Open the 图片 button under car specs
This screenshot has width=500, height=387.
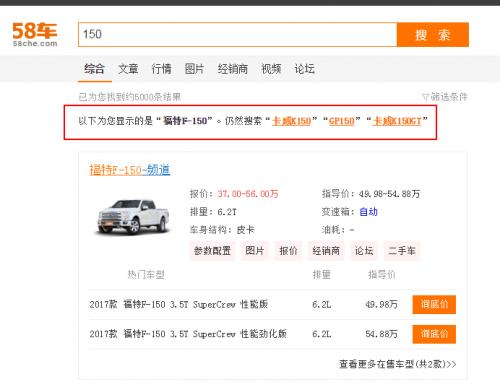point(255,251)
